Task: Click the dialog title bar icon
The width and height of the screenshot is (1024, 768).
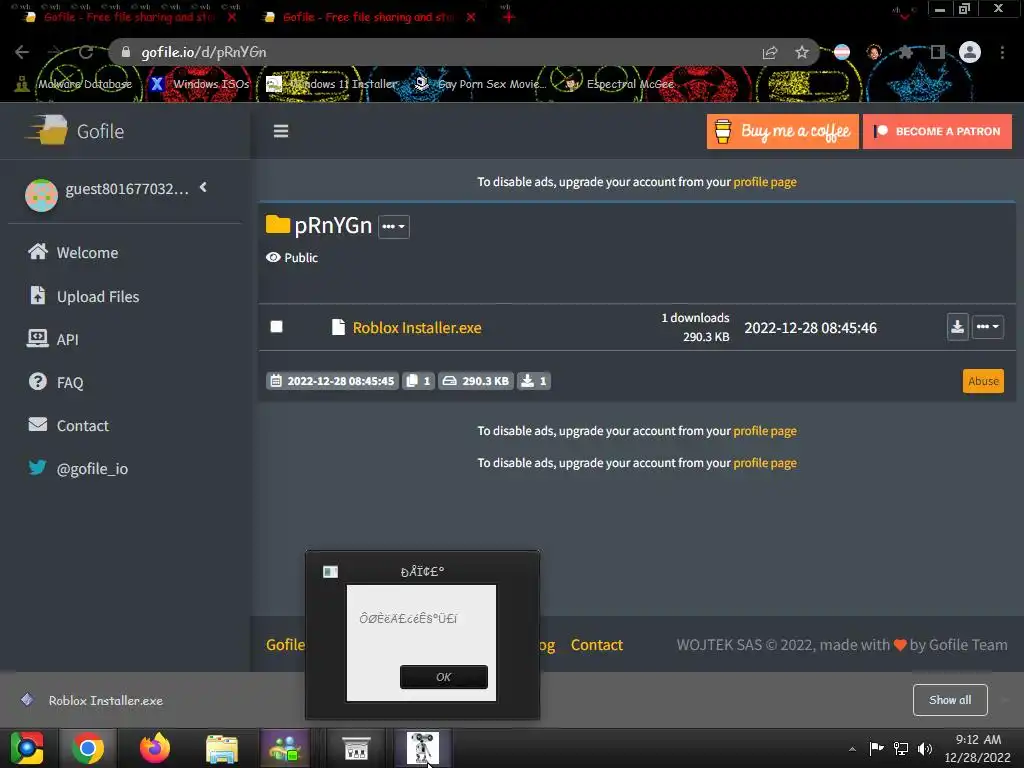Action: tap(330, 571)
